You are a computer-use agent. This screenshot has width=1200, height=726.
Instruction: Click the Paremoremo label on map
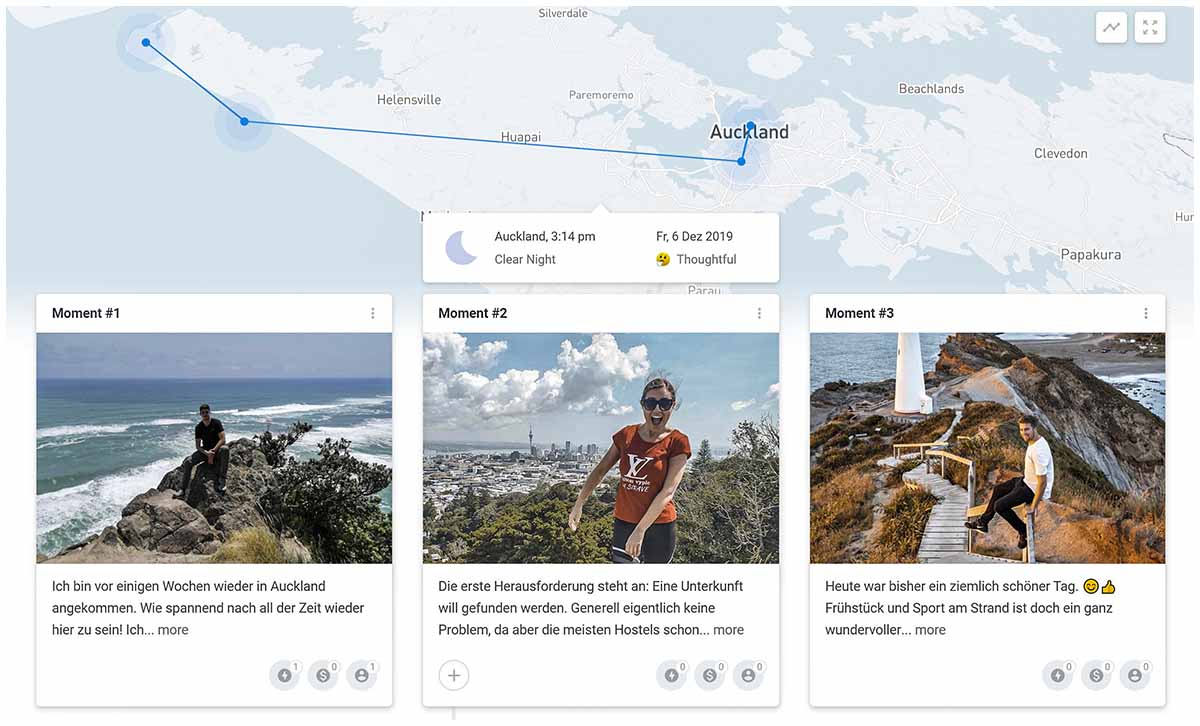pos(601,95)
